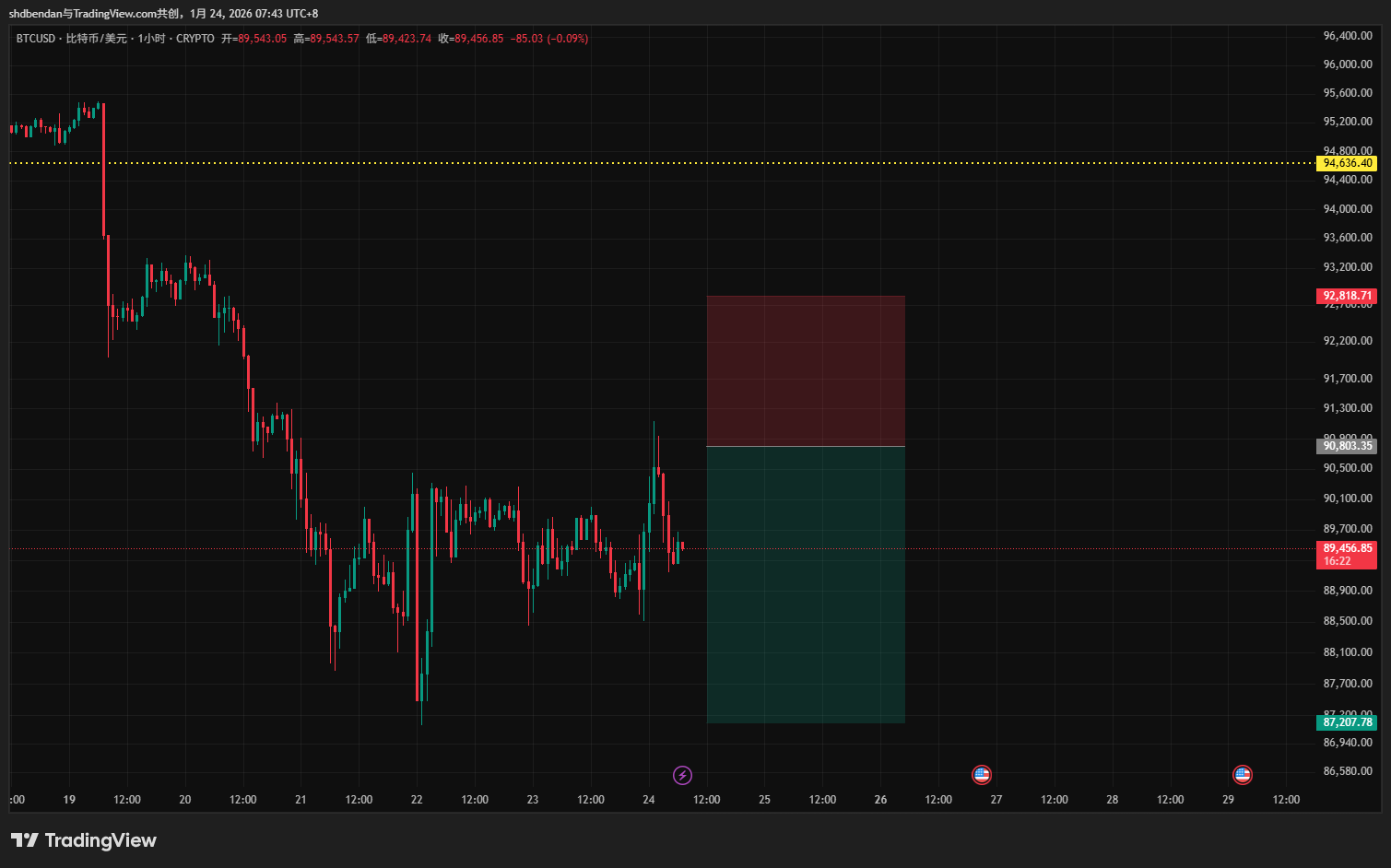Click the red 92,818.71 stop price label
This screenshot has height=868, width=1391.
tap(1347, 296)
